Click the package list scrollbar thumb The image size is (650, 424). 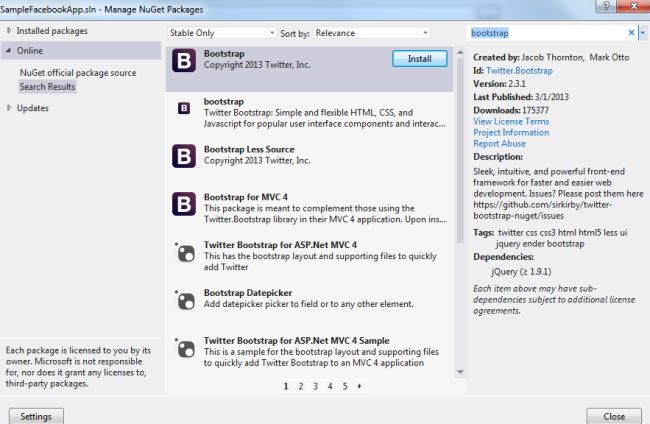pyautogui.click(x=460, y=150)
